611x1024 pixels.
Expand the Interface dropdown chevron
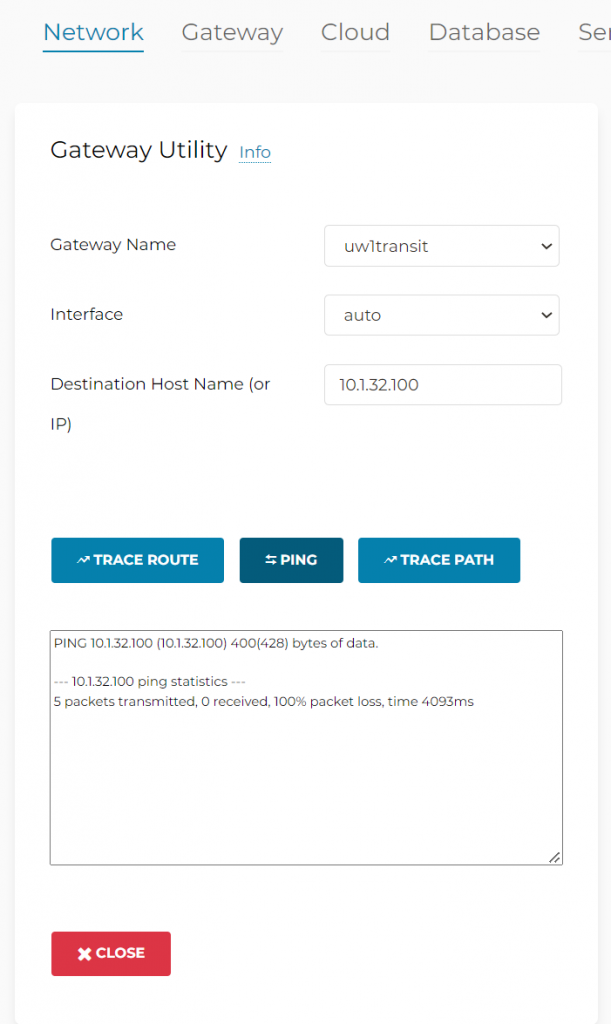click(x=546, y=315)
